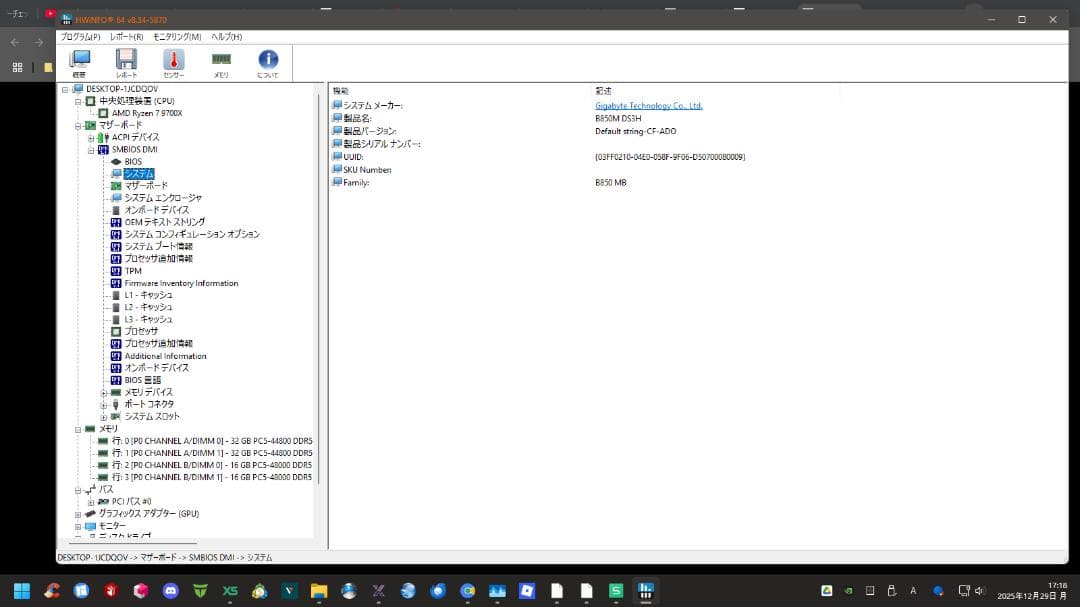This screenshot has height=607, width=1080.
Task: Expand the PCI バス #0 node
Action: [90, 502]
